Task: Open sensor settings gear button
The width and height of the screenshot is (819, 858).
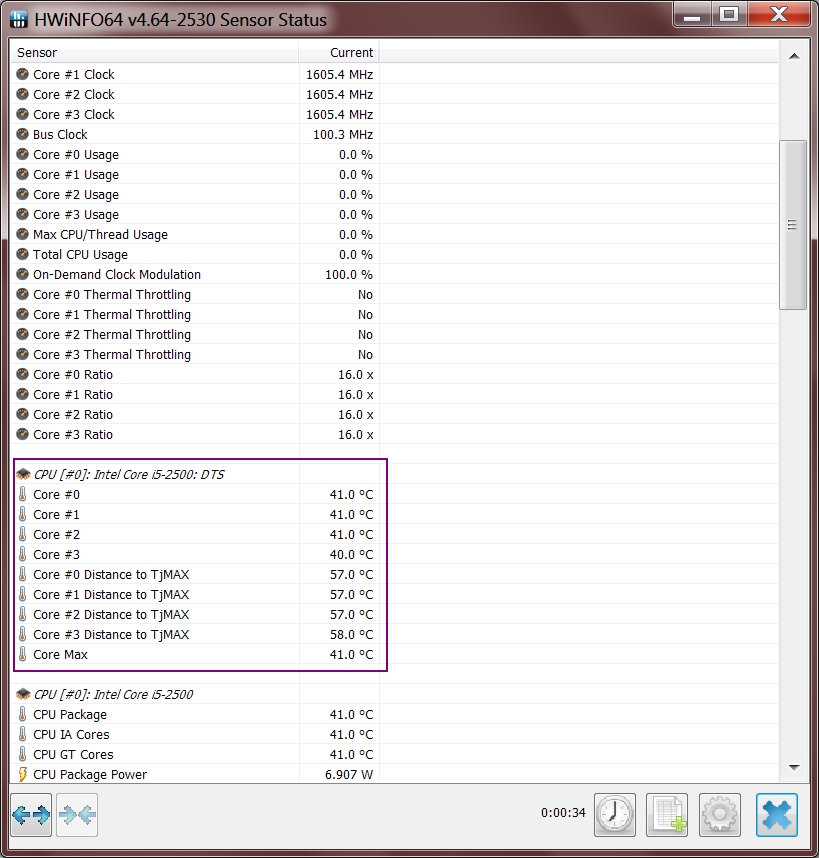Action: click(720, 815)
